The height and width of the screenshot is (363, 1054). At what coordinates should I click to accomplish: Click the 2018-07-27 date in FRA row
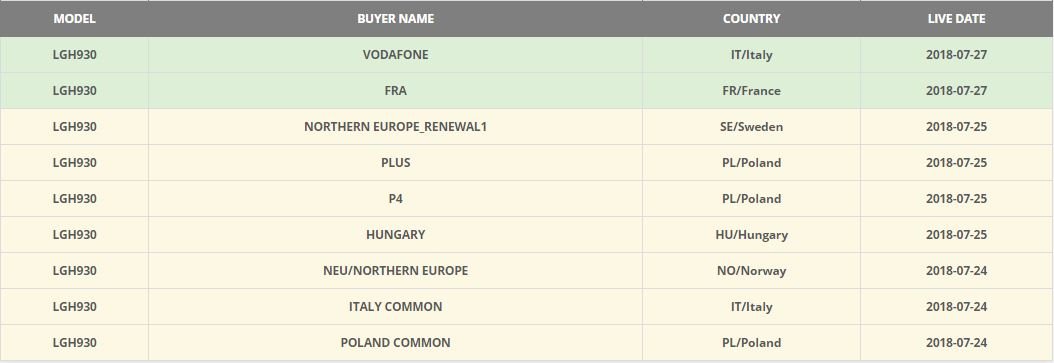pos(957,91)
